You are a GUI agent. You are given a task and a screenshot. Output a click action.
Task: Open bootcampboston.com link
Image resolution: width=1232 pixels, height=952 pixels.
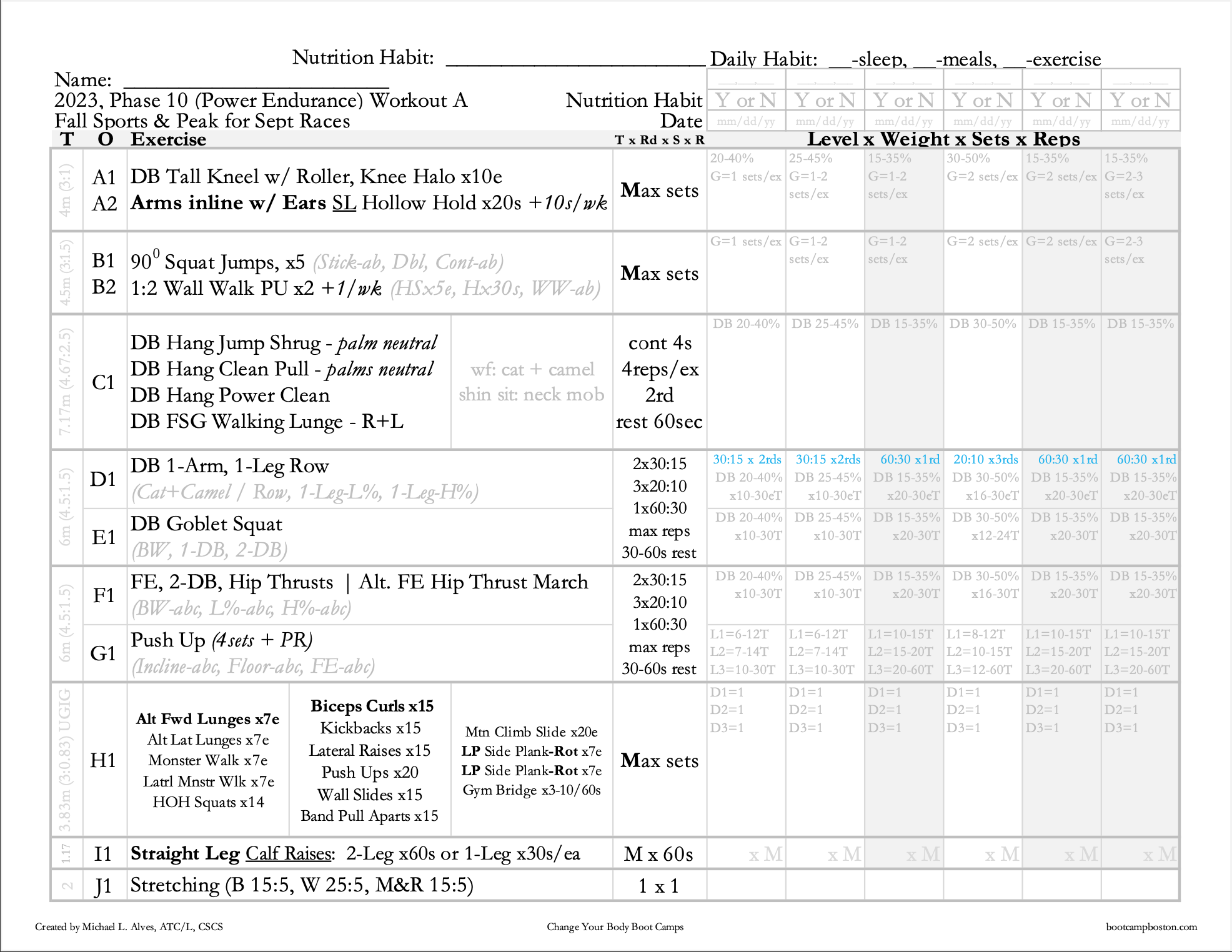click(1151, 927)
